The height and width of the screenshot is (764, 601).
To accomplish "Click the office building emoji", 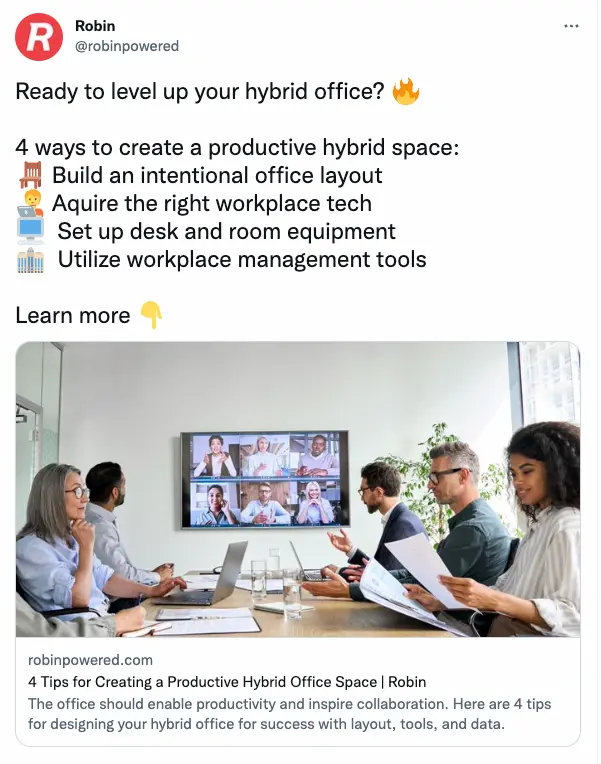I will point(30,260).
